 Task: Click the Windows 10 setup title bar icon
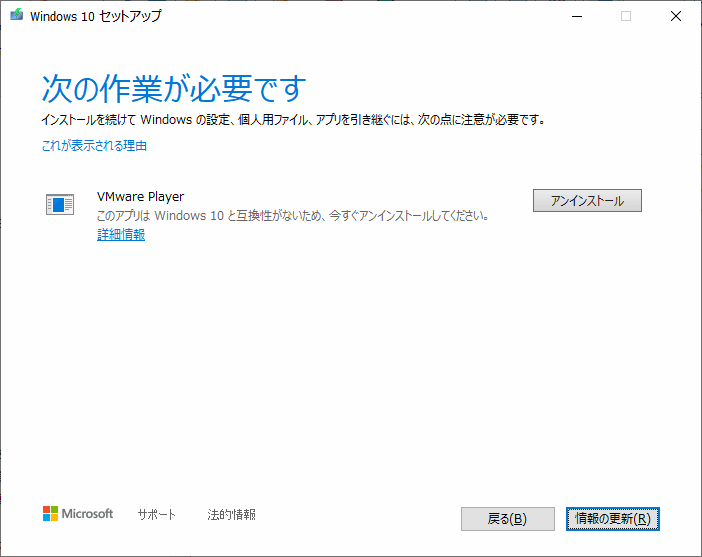pos(17,15)
